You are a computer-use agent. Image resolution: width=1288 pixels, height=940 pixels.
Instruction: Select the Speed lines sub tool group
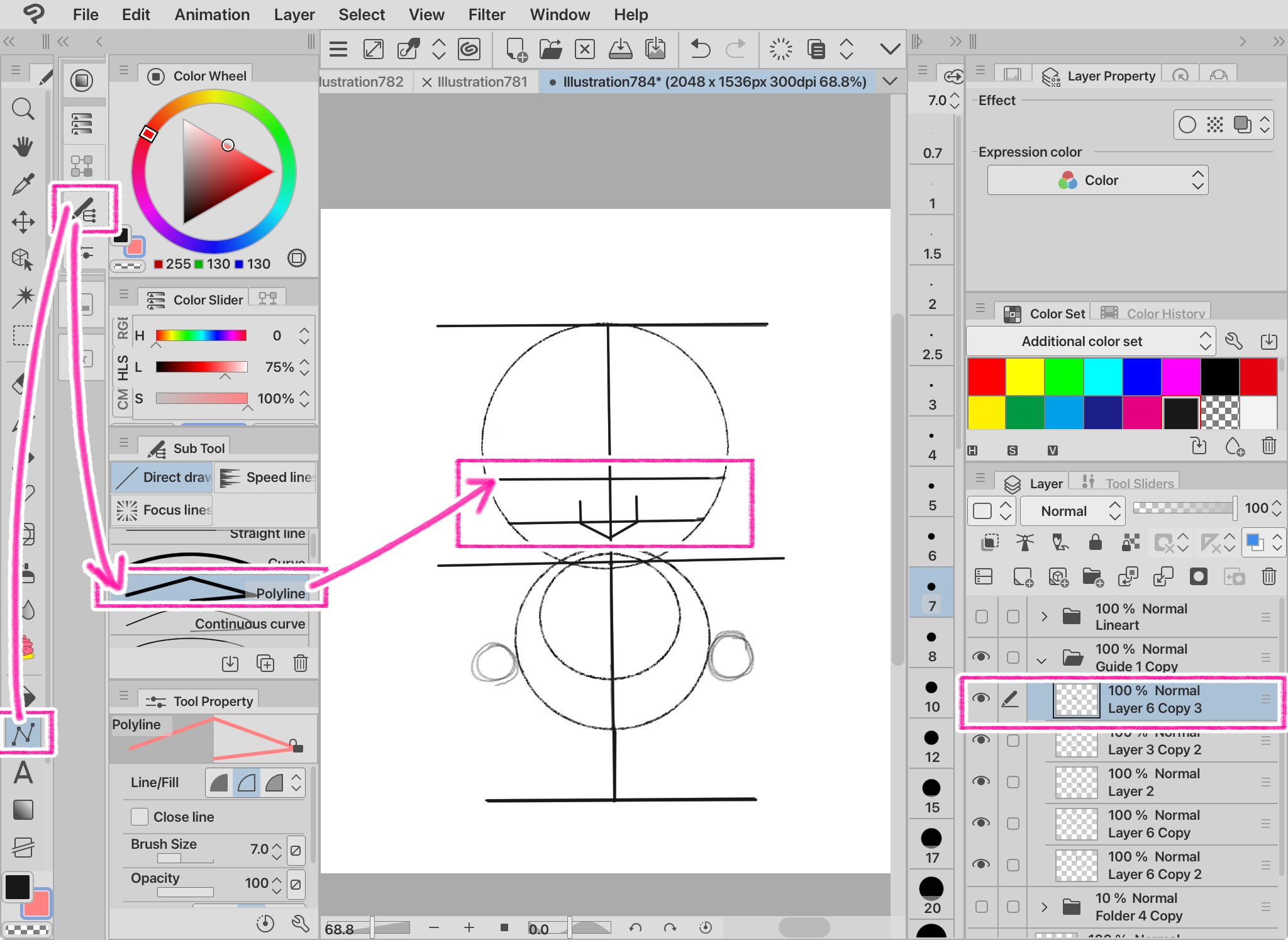[266, 478]
